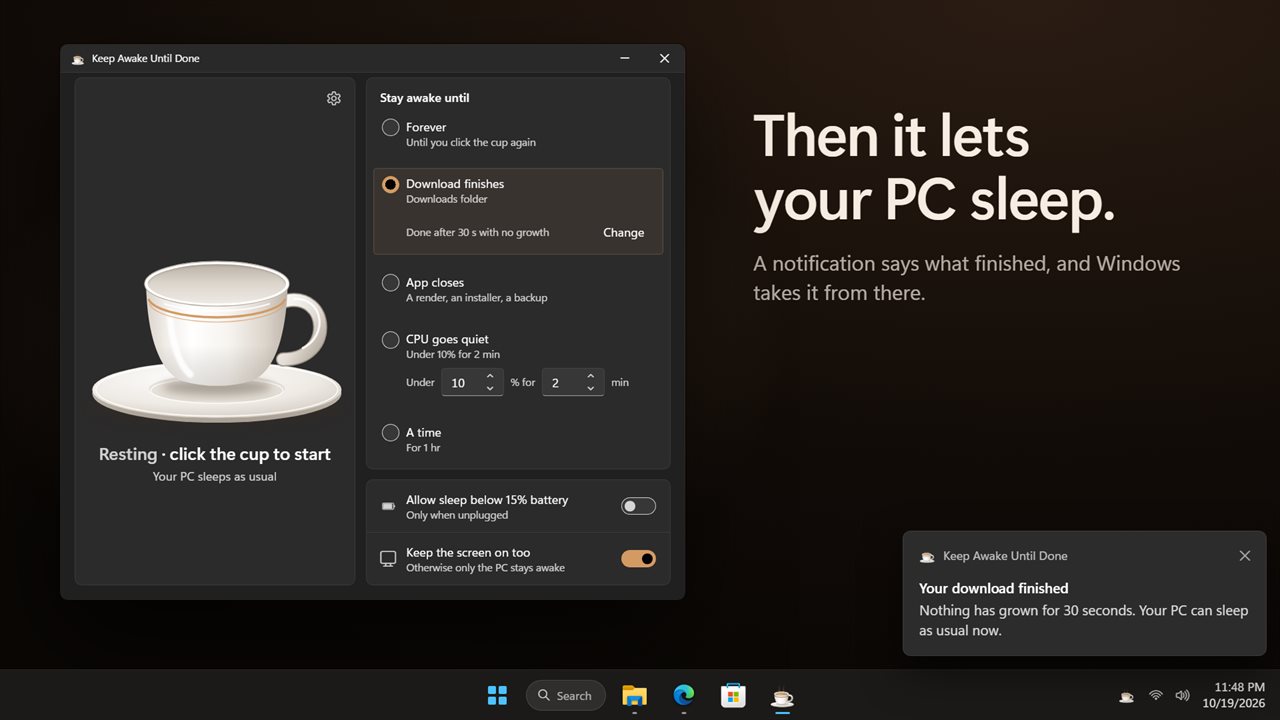Enable Allow sleep below 15% battery

[639, 506]
